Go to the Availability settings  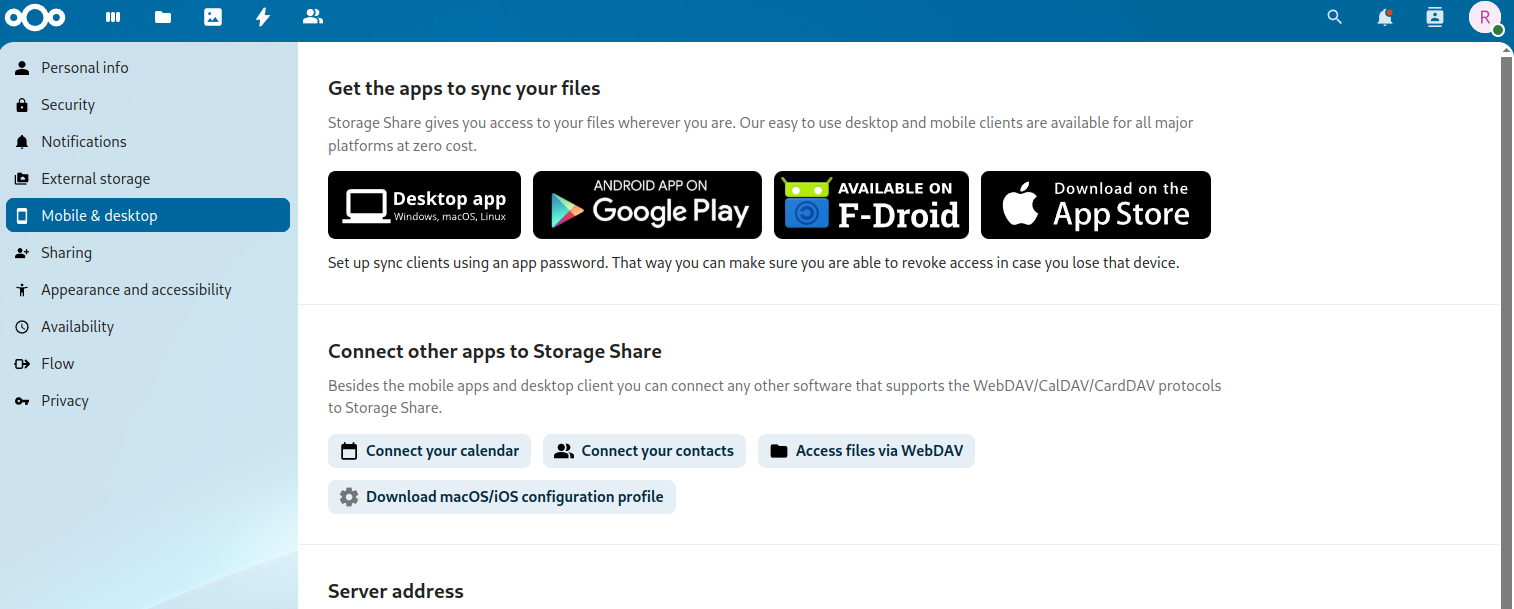(x=148, y=327)
